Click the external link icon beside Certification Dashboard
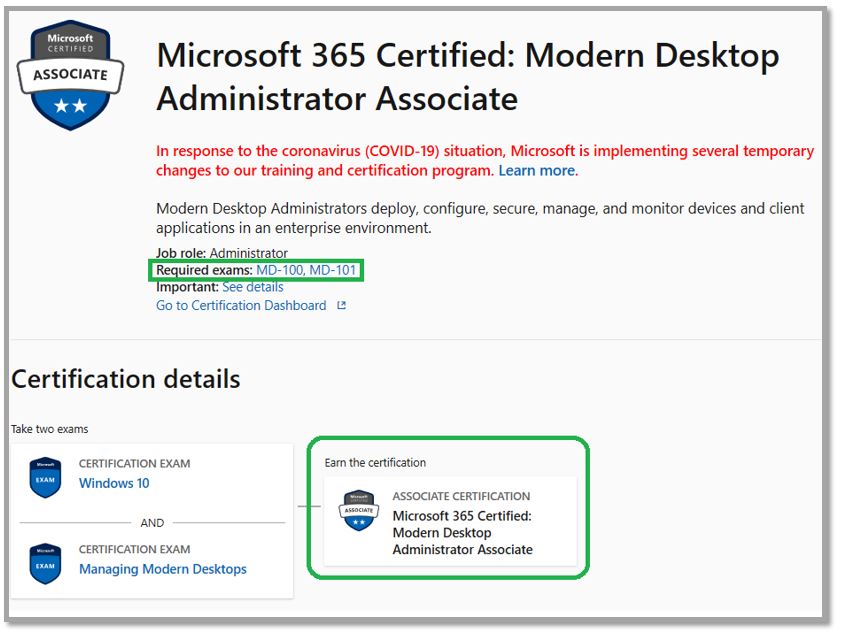The height and width of the screenshot is (633, 851). [x=341, y=306]
